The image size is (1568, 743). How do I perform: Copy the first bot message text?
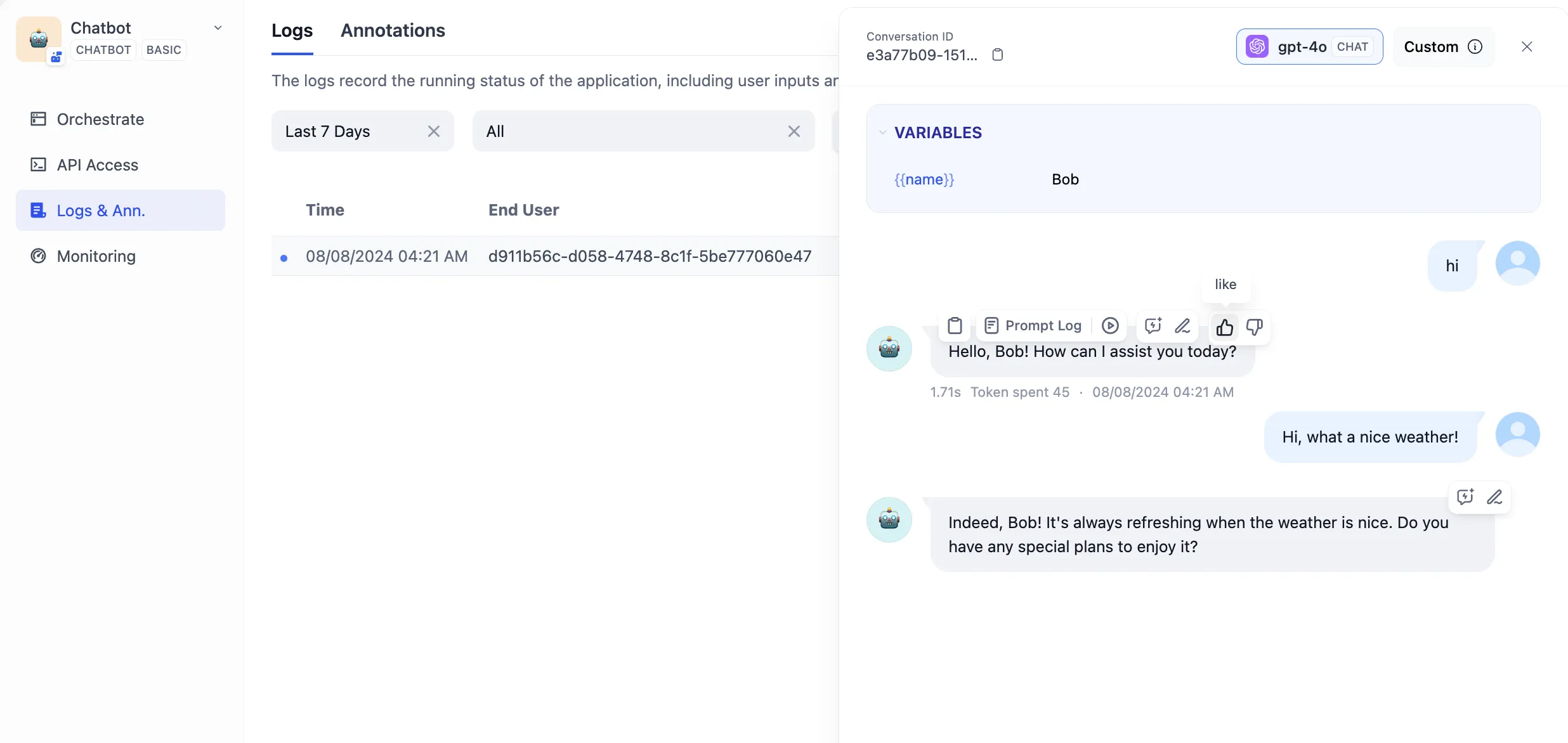955,326
